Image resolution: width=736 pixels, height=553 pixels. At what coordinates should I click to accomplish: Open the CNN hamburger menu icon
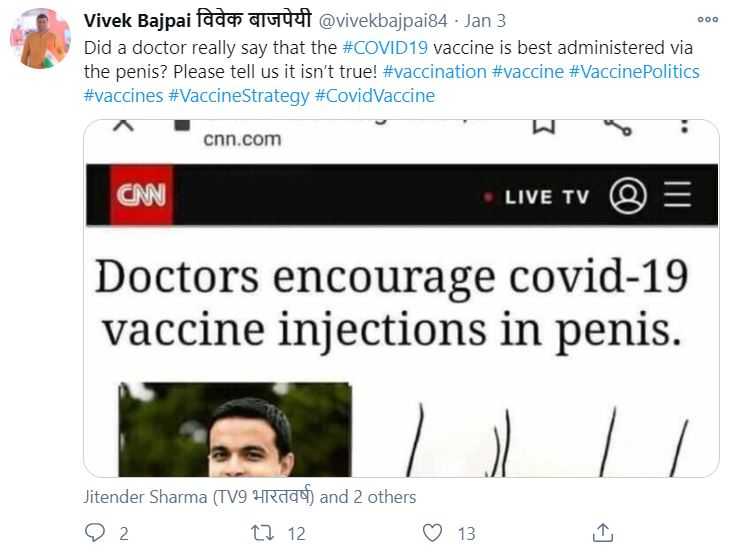(x=677, y=195)
